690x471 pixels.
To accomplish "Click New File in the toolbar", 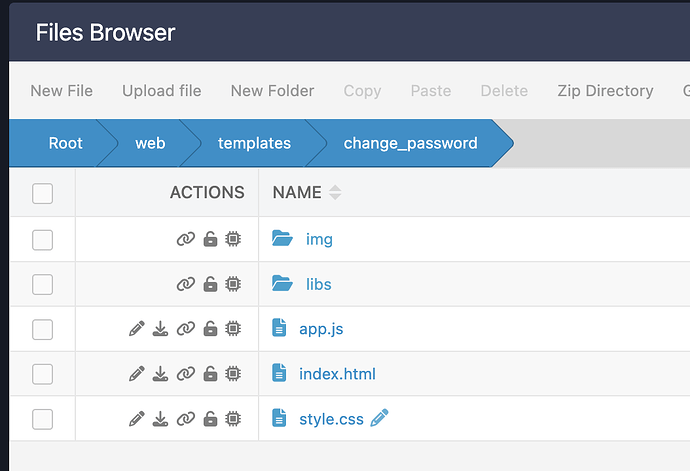I will [x=61, y=91].
